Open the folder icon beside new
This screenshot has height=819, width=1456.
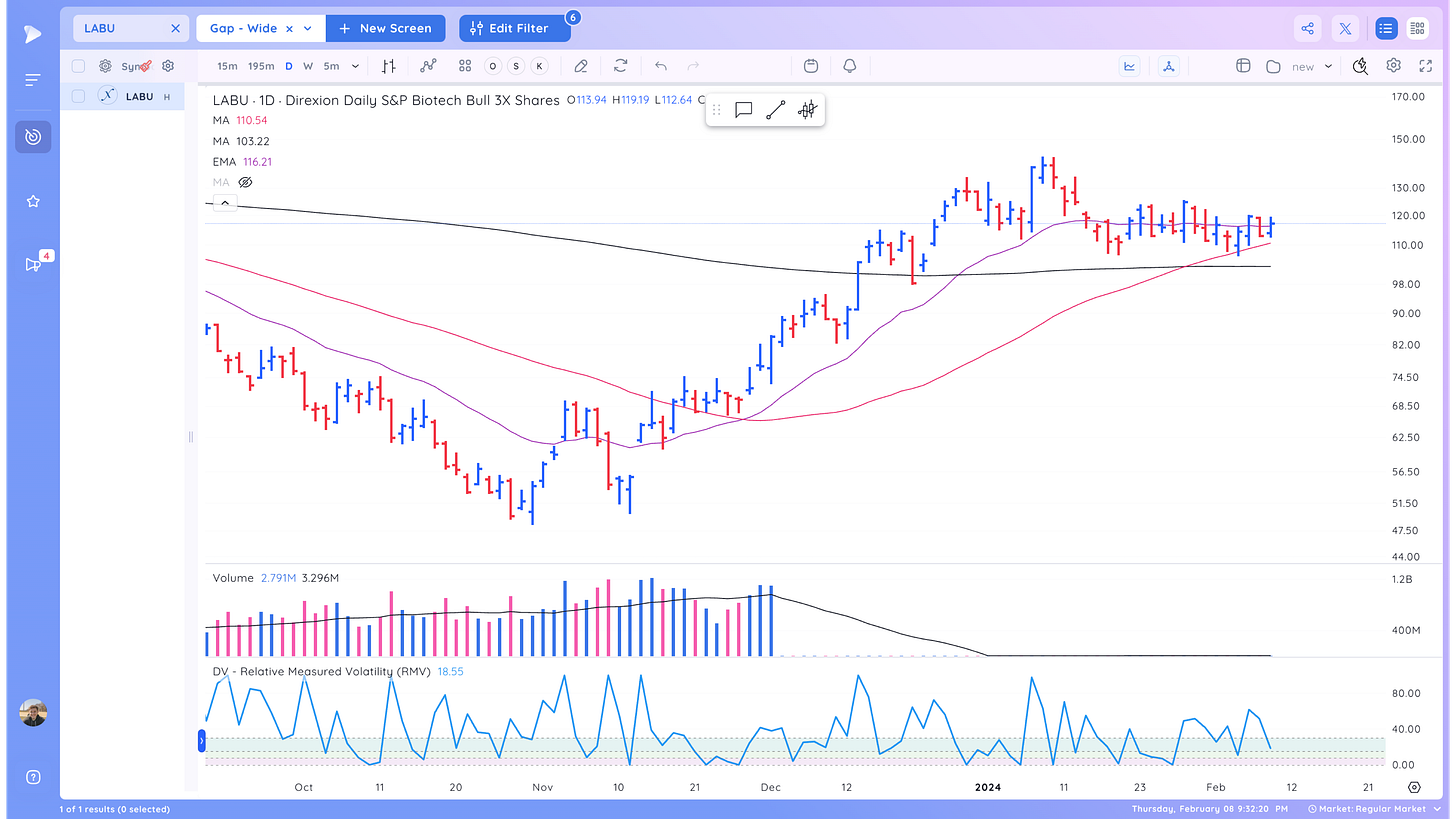(1273, 66)
